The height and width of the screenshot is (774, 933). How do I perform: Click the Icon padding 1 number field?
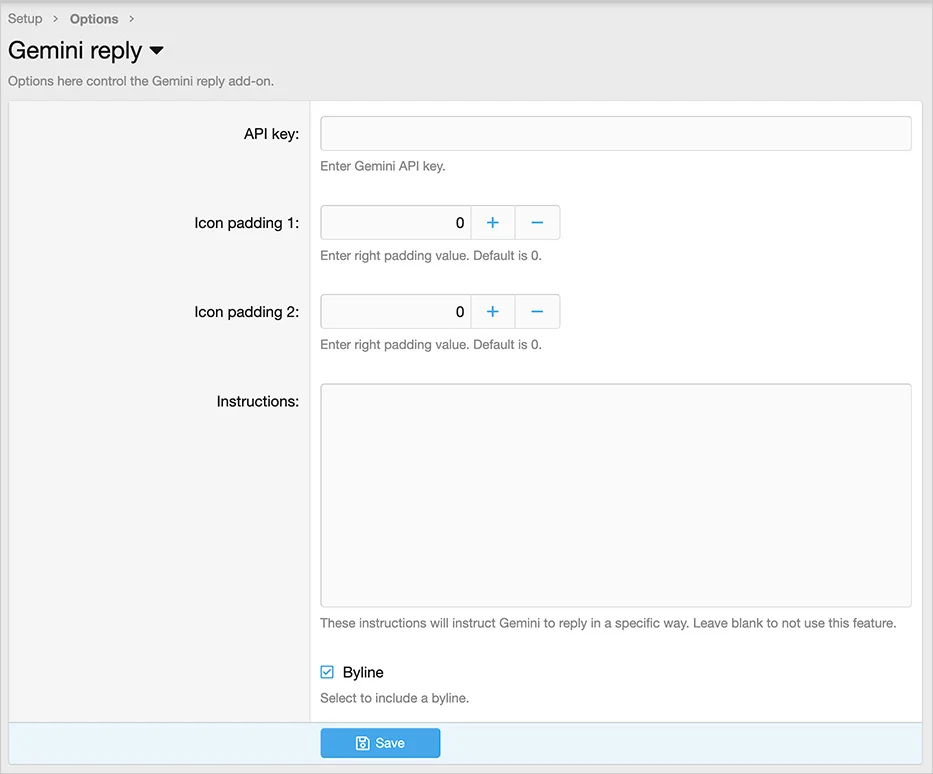pyautogui.click(x=395, y=223)
